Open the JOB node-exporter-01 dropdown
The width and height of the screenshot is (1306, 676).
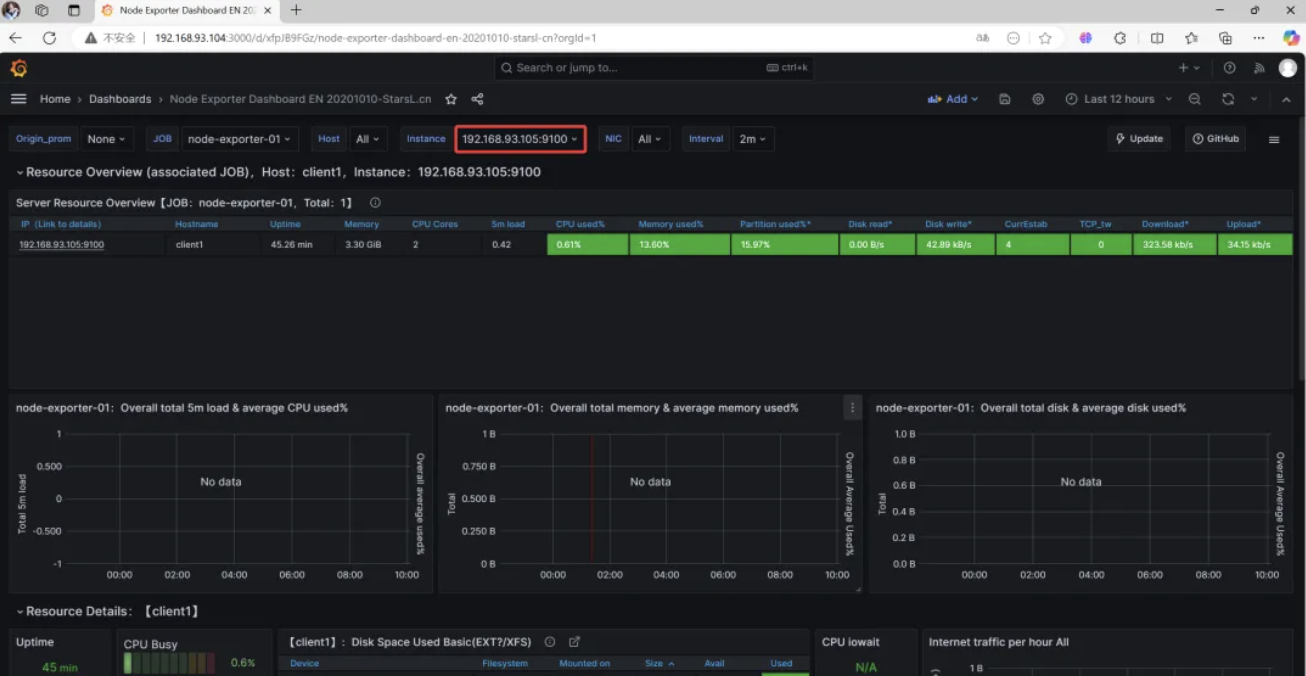[x=239, y=139]
